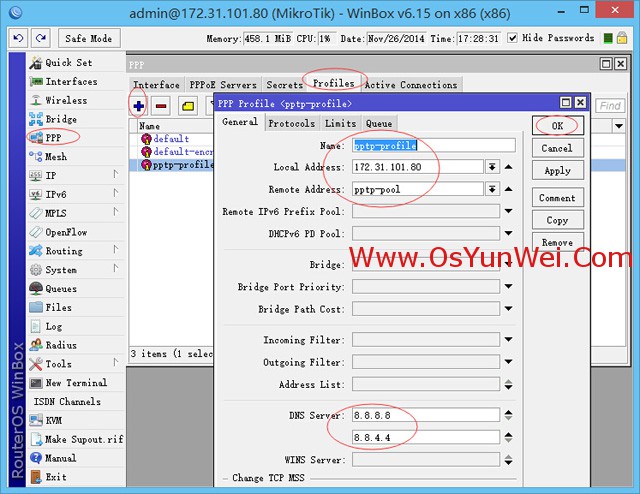Expand the MPLS submenu

point(116,212)
